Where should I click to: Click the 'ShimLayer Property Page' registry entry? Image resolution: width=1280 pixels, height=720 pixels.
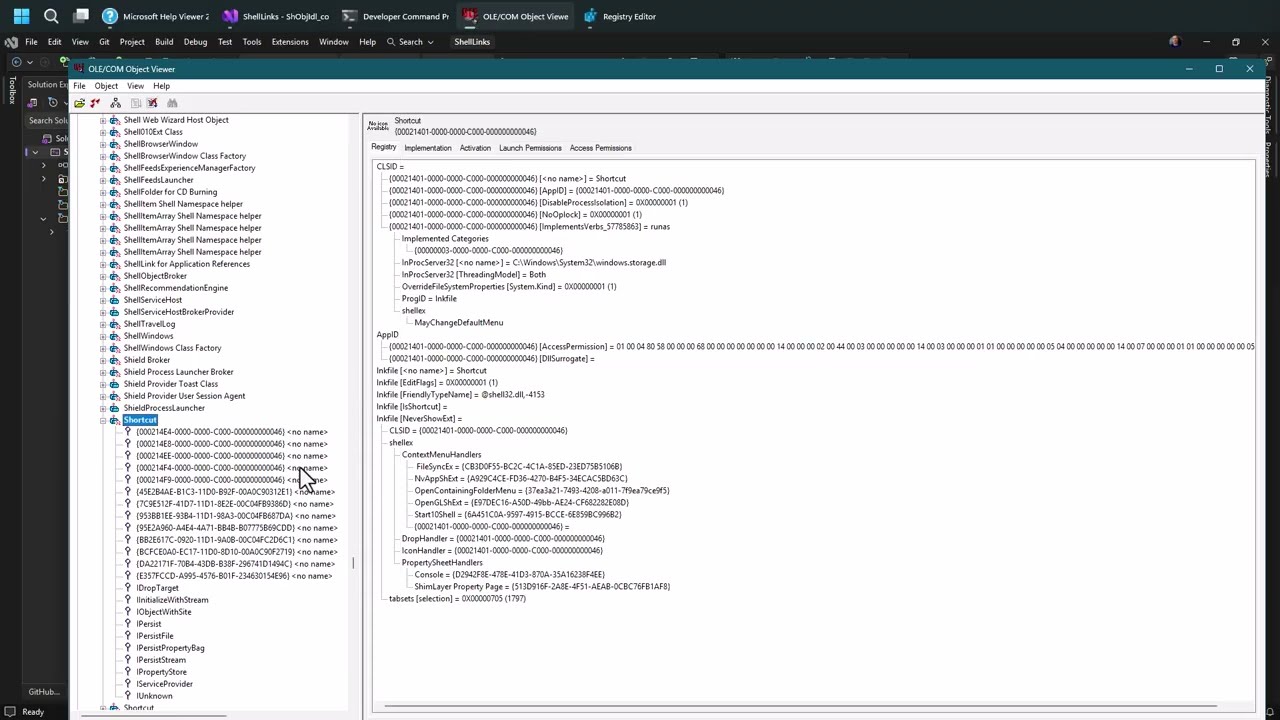coord(542,587)
